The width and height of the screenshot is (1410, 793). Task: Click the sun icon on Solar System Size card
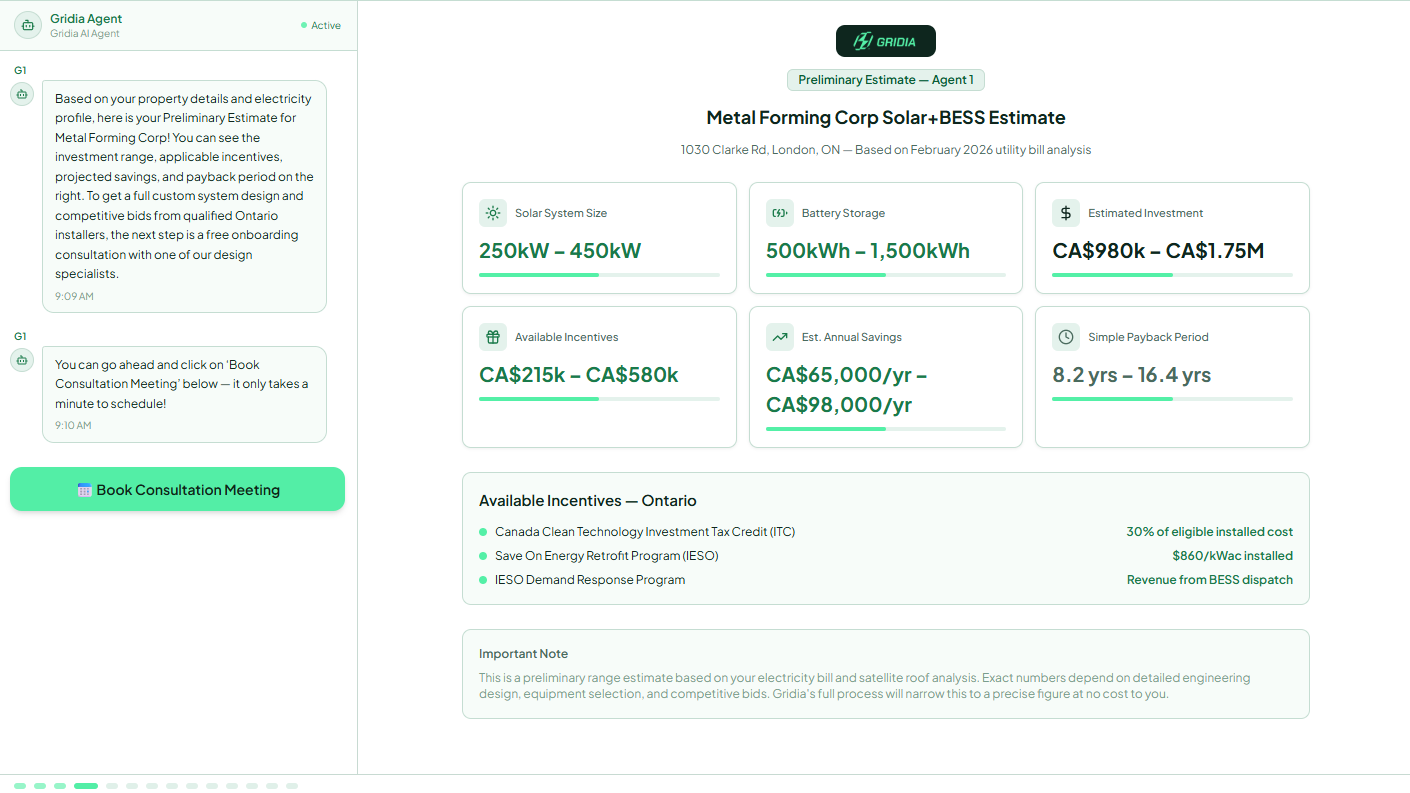493,213
